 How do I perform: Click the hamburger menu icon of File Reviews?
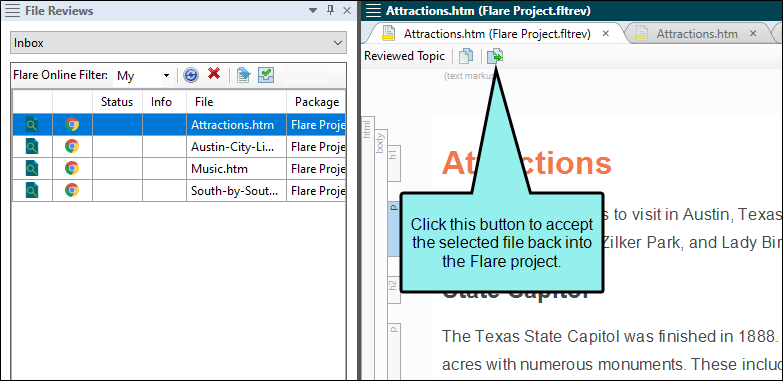pos(12,10)
